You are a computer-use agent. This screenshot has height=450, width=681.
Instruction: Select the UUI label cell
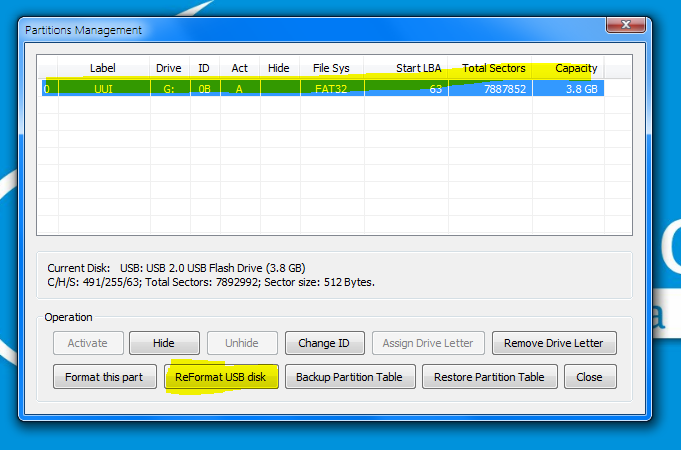click(104, 89)
